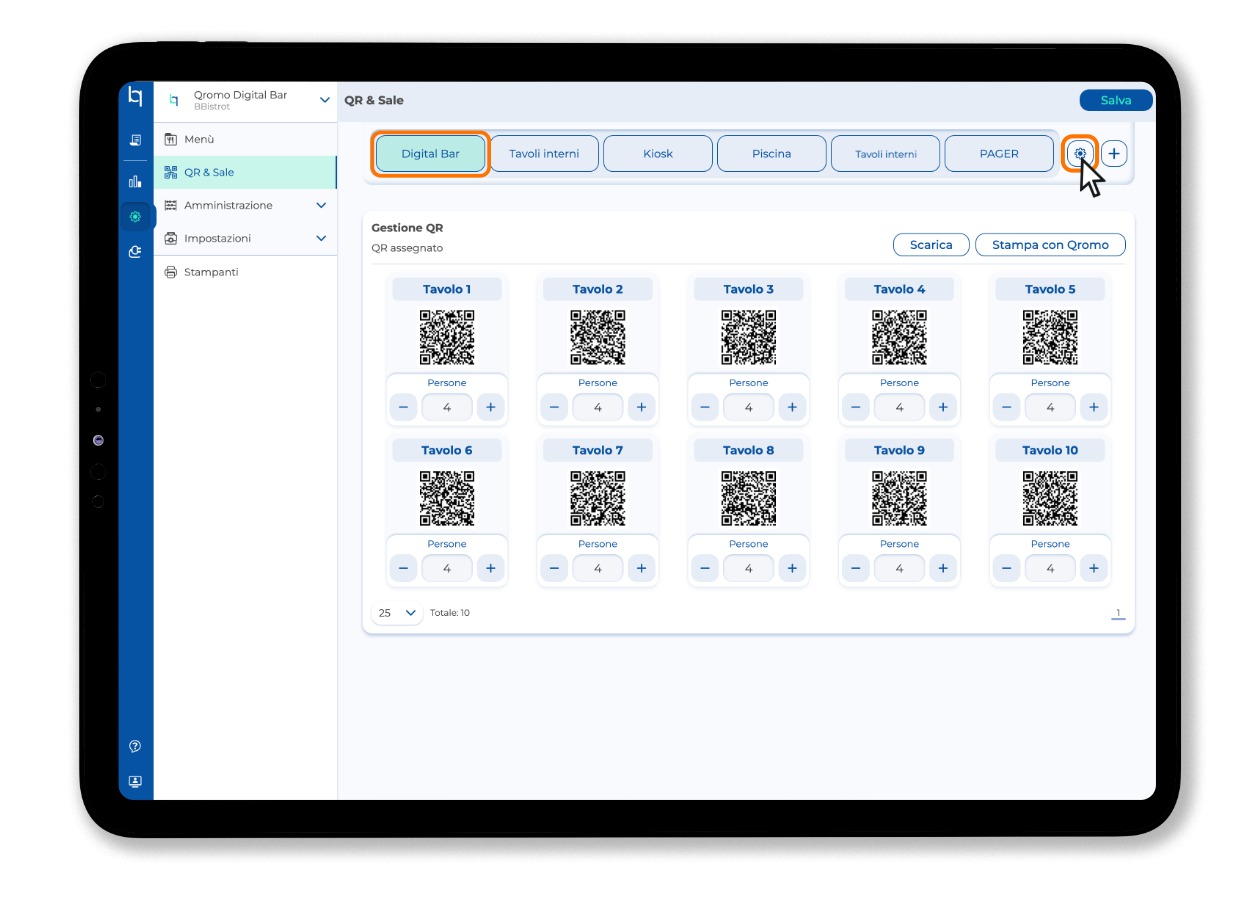Increase persons for Tavolo 9
Screen dimensions: 1250x920
coord(943,568)
